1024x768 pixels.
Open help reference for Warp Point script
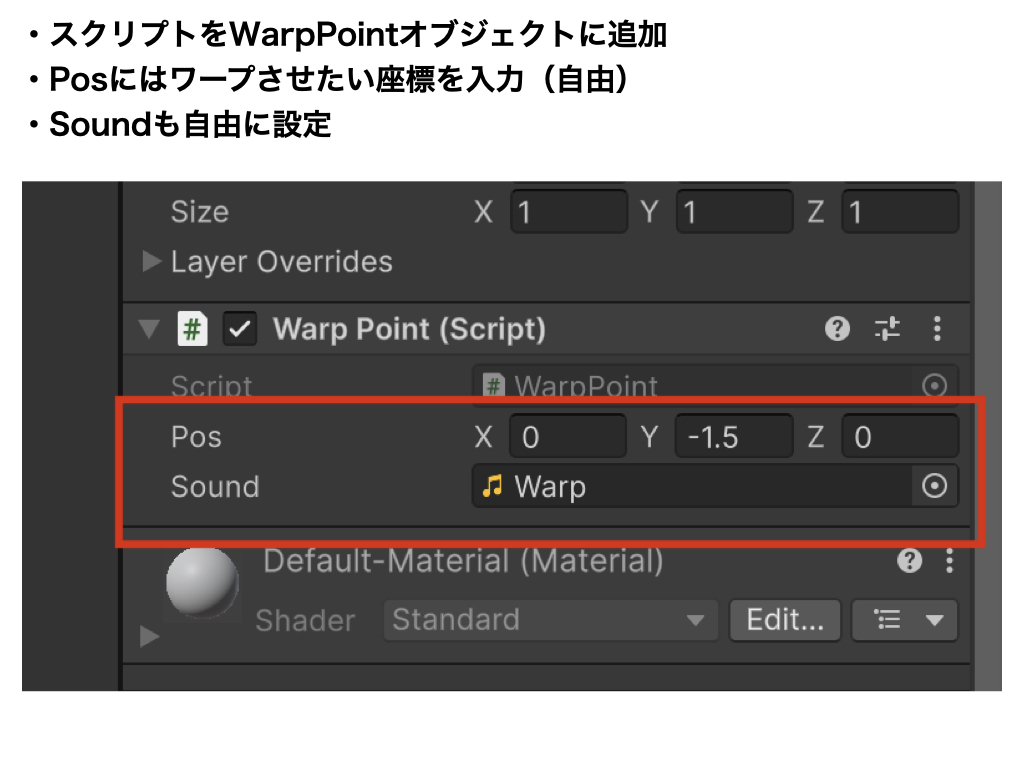pyautogui.click(x=838, y=329)
